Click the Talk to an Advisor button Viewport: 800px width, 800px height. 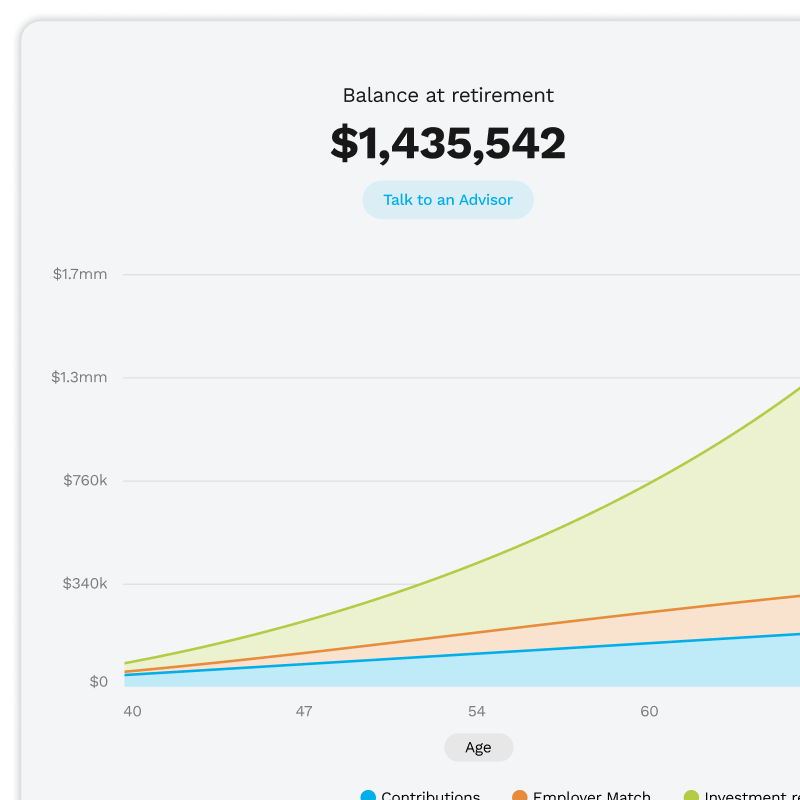click(448, 200)
